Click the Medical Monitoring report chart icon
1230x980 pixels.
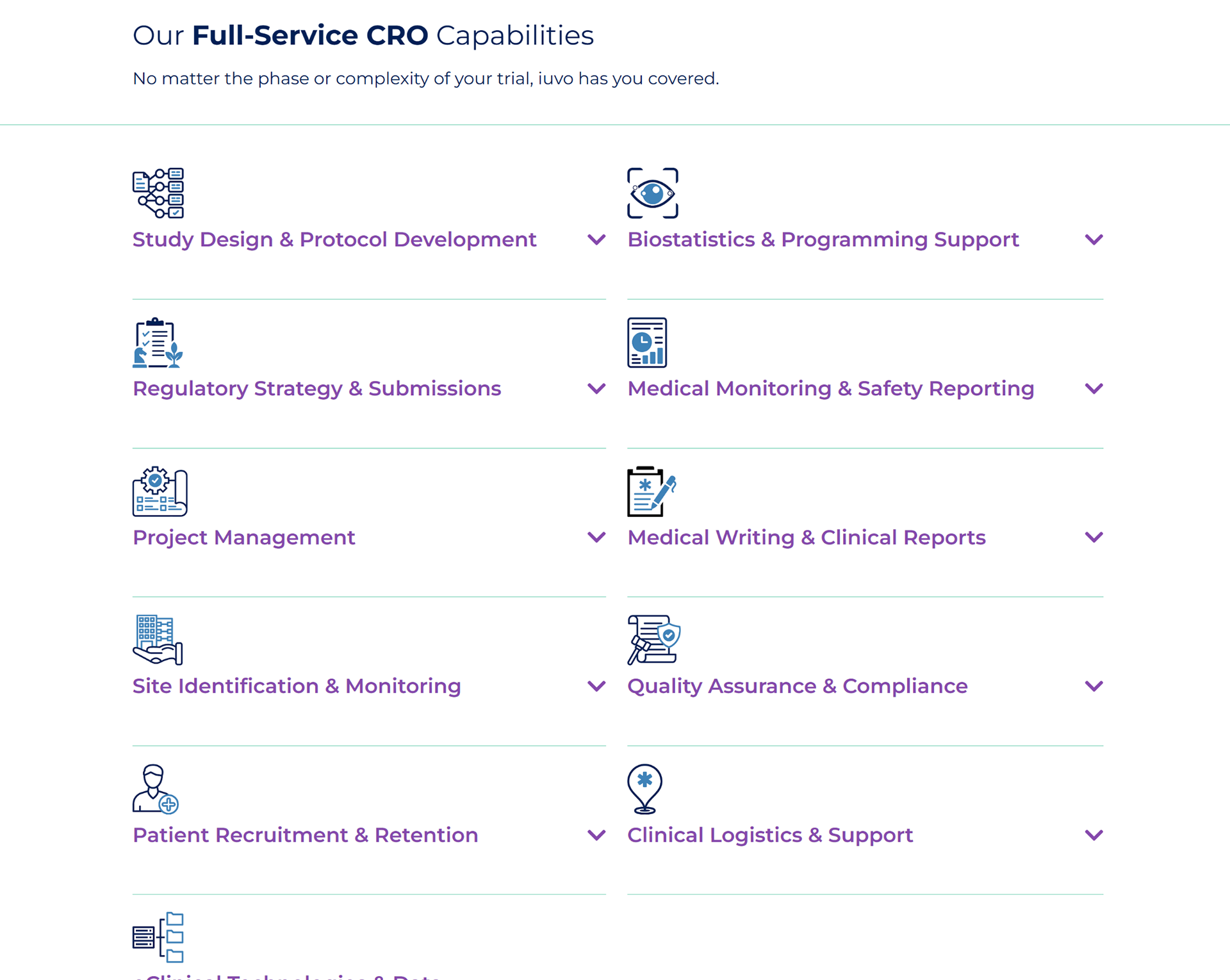coord(647,343)
